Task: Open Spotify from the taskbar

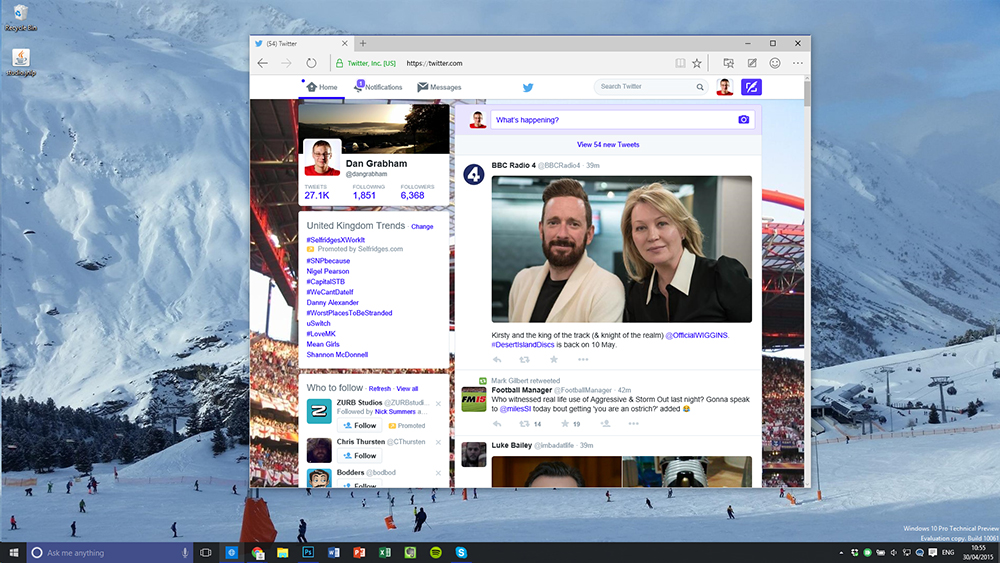Action: click(x=436, y=553)
